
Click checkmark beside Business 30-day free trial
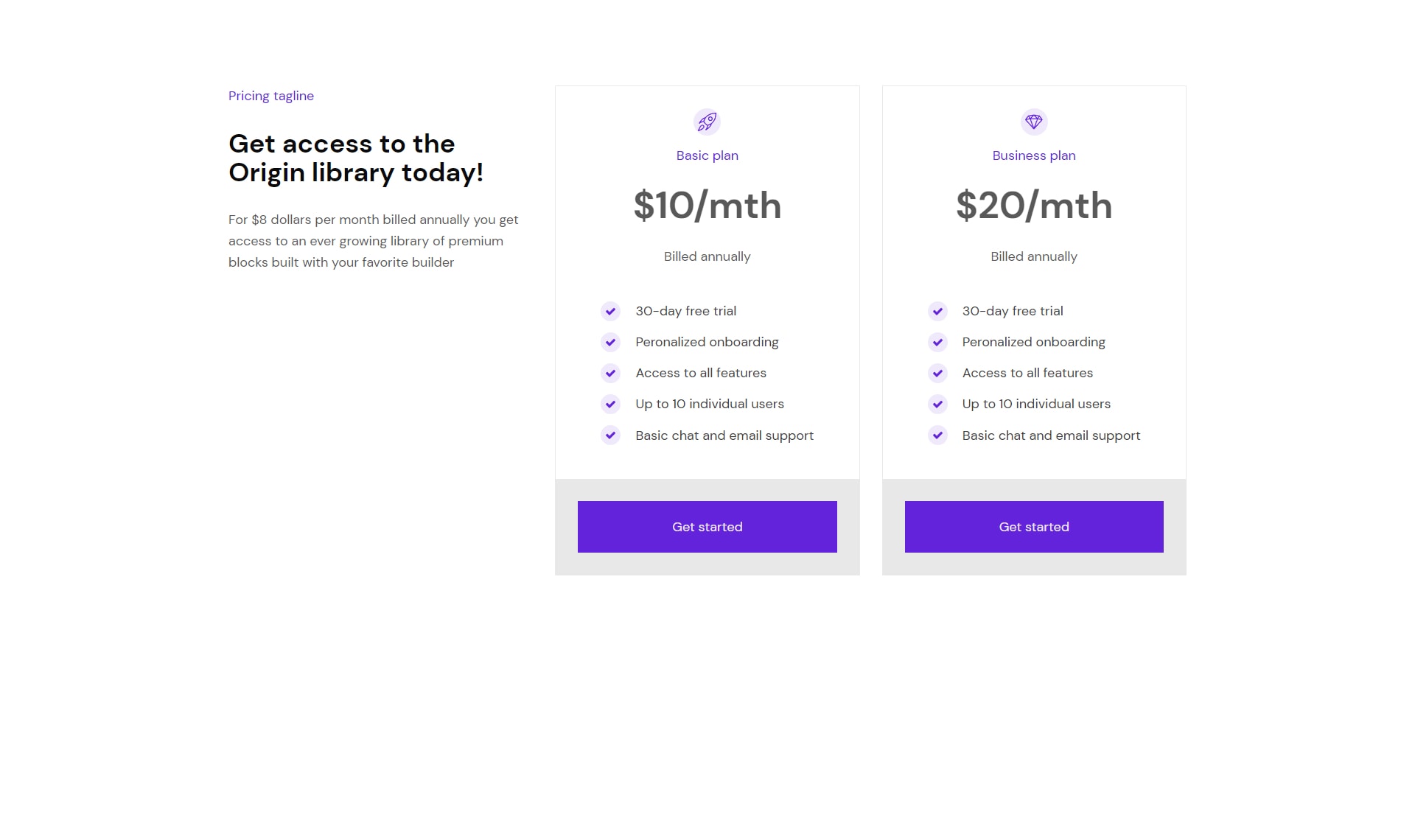[937, 311]
